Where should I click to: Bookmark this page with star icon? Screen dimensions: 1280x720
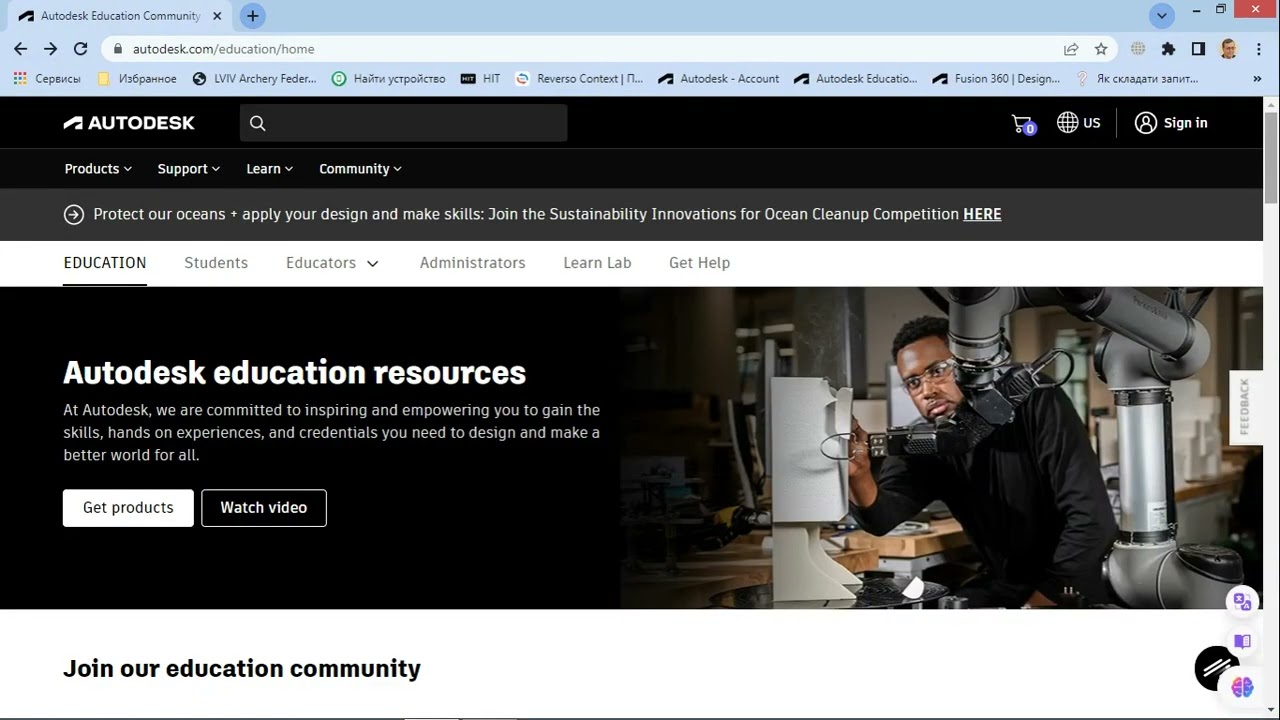point(1101,48)
